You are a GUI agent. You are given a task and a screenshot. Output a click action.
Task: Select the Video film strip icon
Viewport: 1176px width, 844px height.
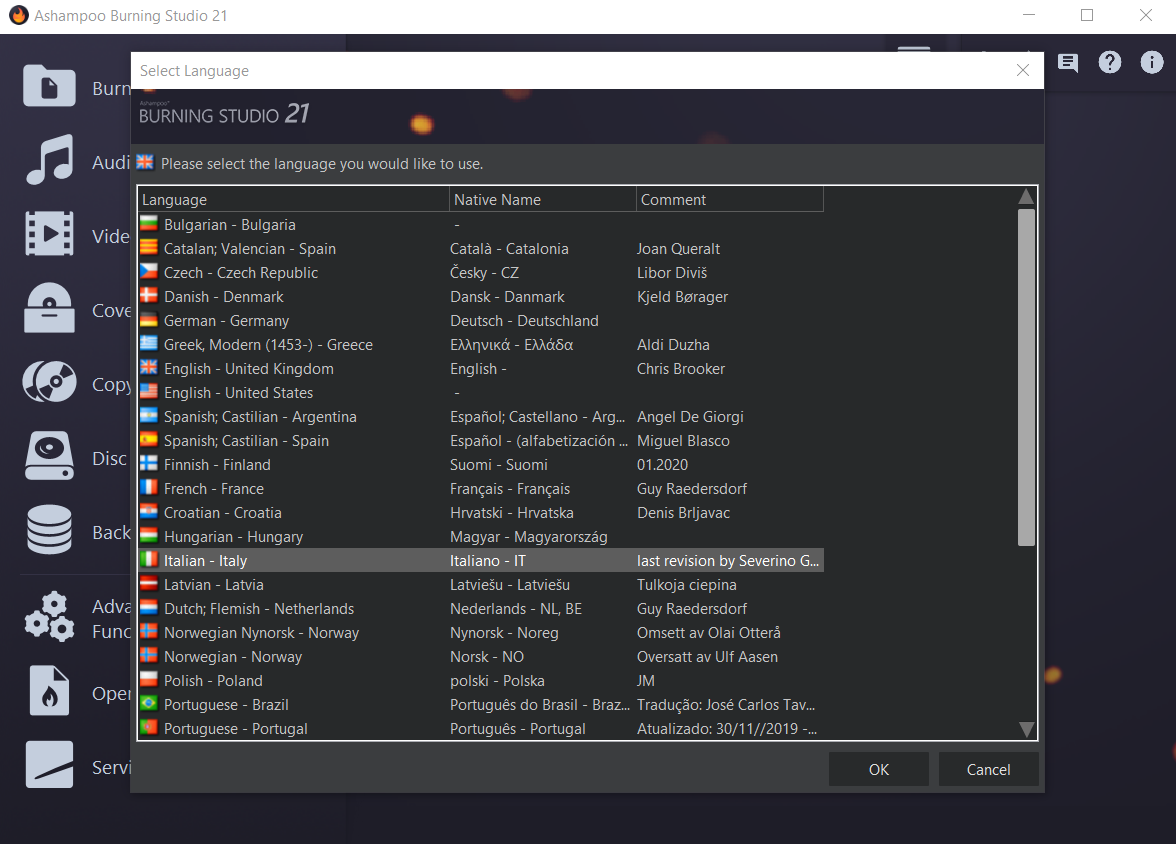coord(50,234)
